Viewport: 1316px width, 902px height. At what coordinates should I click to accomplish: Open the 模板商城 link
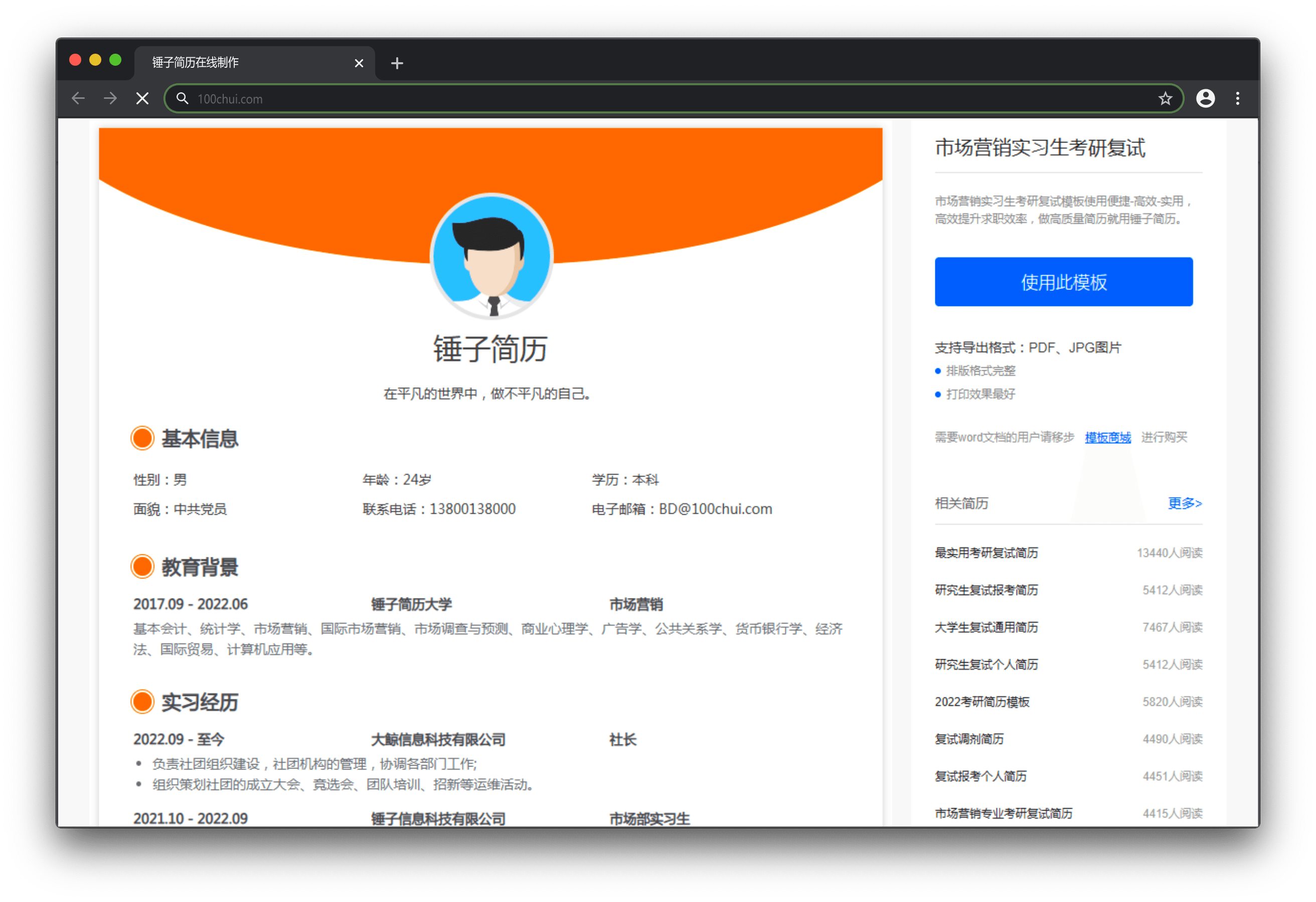click(x=1107, y=437)
